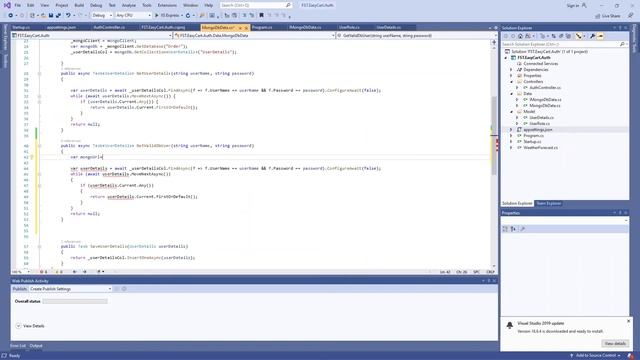Click the Sync with Active Document icon
640x360 pixels.
point(554,36)
